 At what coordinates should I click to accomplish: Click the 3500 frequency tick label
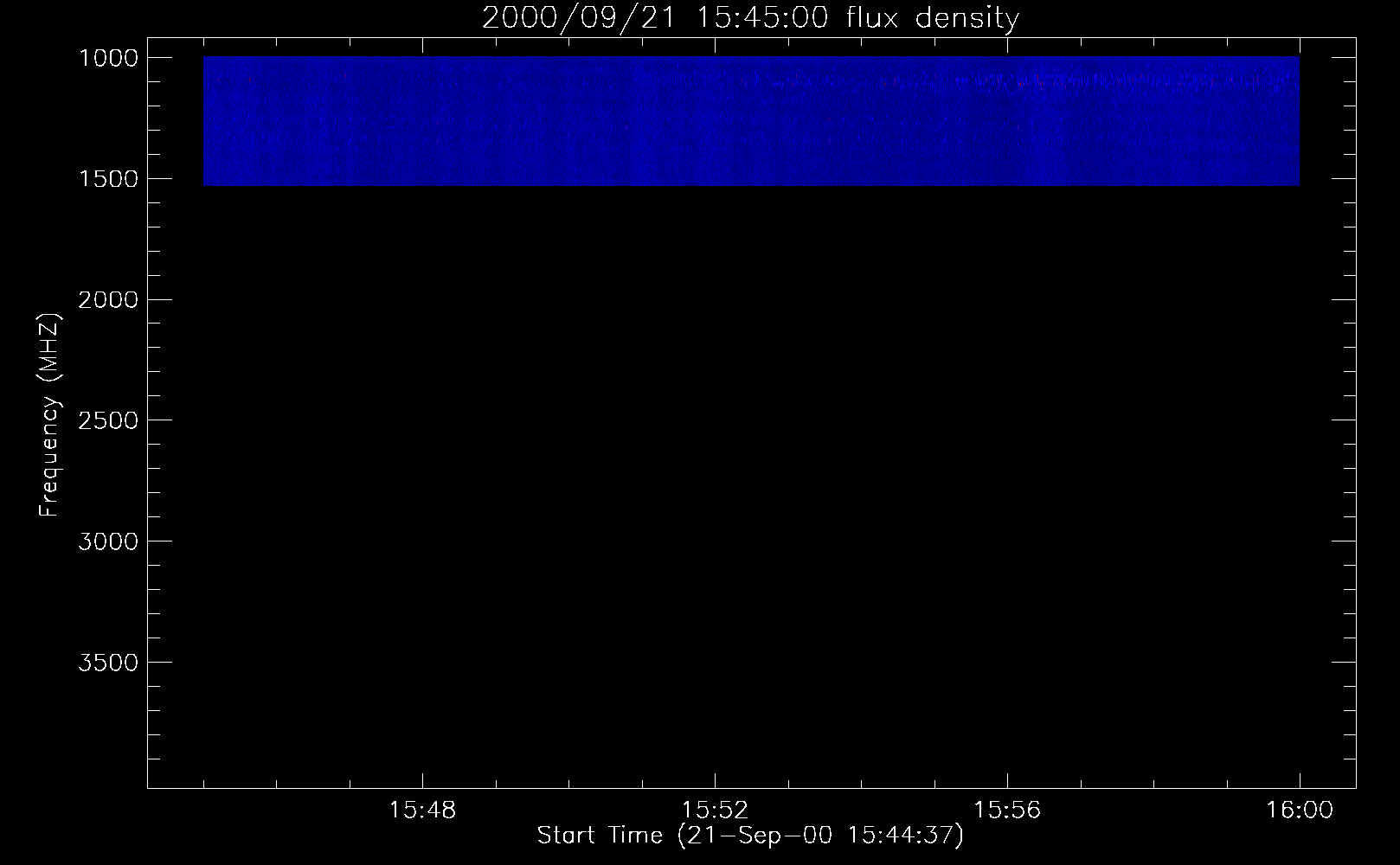tap(108, 663)
